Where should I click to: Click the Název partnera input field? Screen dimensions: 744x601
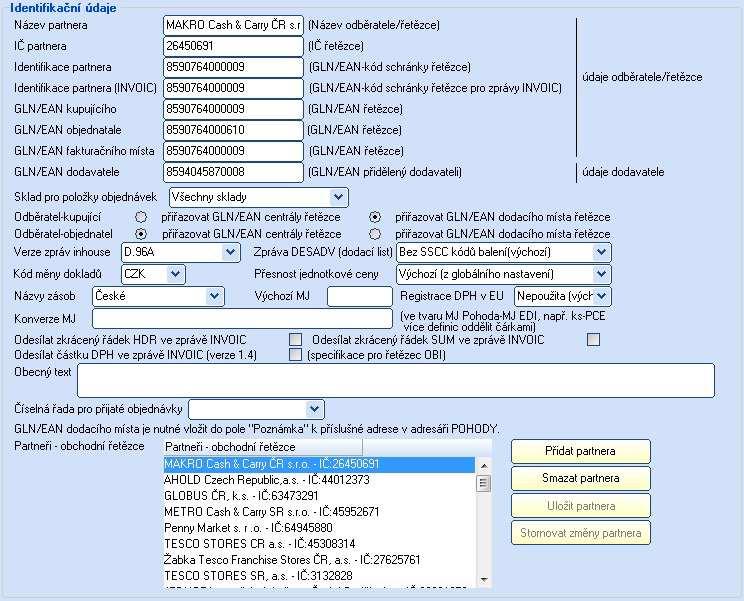(233, 25)
